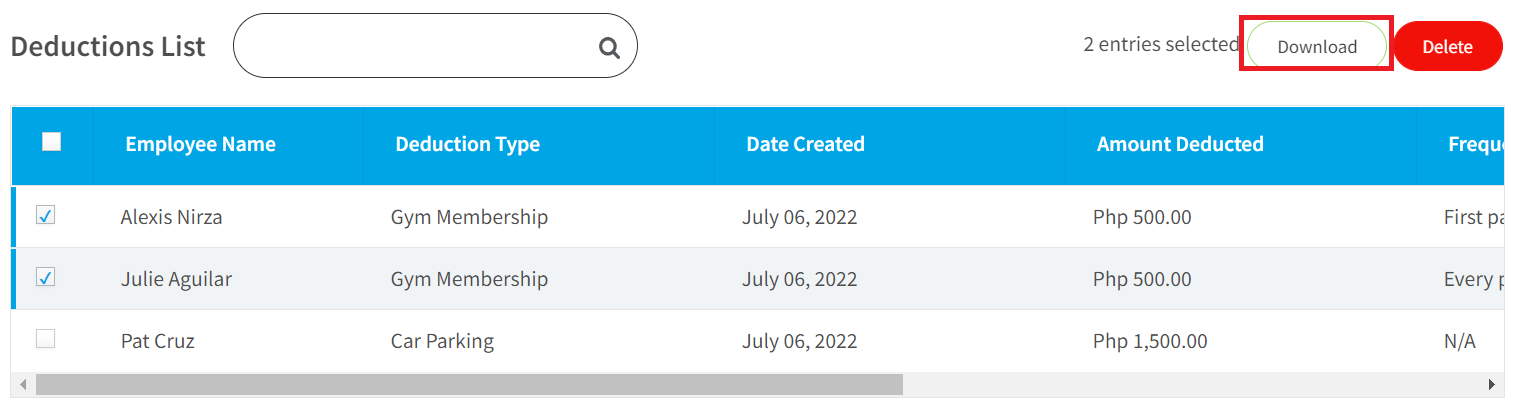1518x411 pixels.
Task: Sort by Deduction Type column header
Action: (467, 144)
